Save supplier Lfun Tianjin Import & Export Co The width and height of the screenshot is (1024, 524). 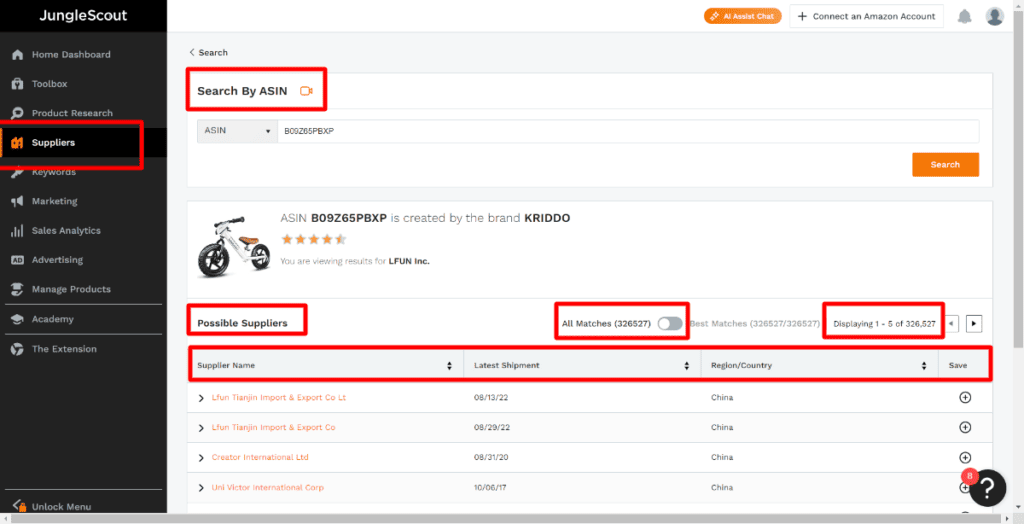[x=965, y=427]
